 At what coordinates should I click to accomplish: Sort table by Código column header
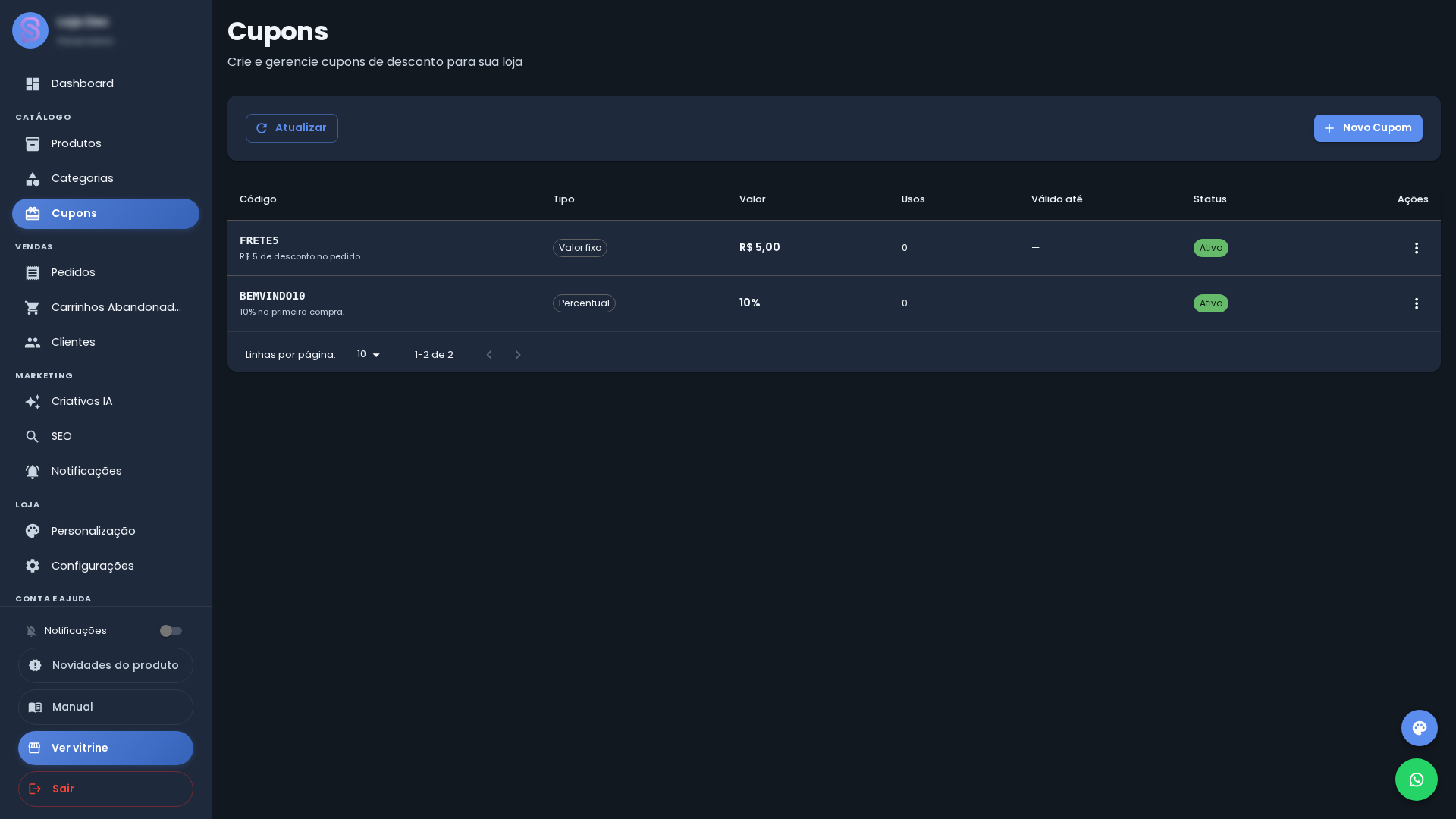[258, 199]
